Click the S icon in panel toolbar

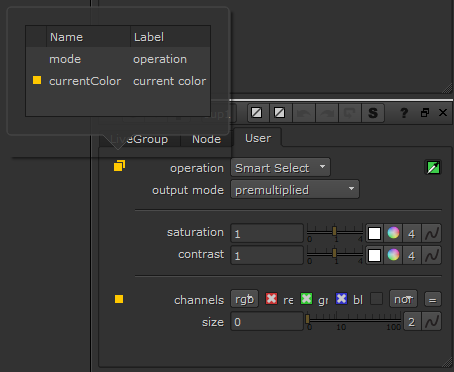click(x=373, y=113)
